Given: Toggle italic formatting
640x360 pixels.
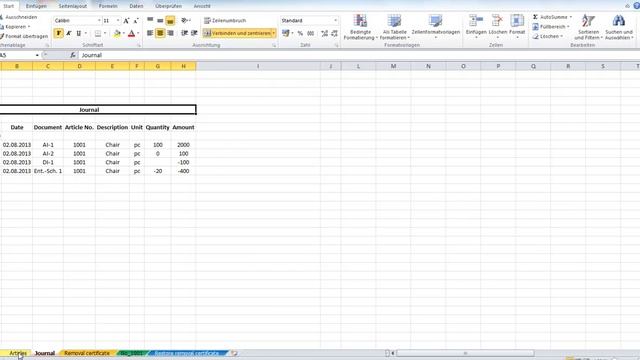Looking at the screenshot, I should (69, 33).
